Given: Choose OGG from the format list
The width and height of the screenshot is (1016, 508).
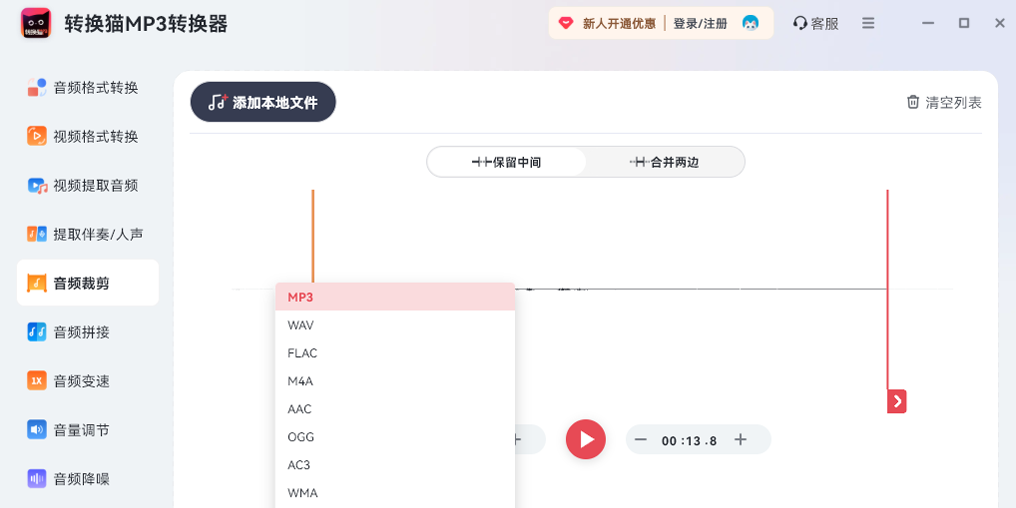Looking at the screenshot, I should (395, 437).
